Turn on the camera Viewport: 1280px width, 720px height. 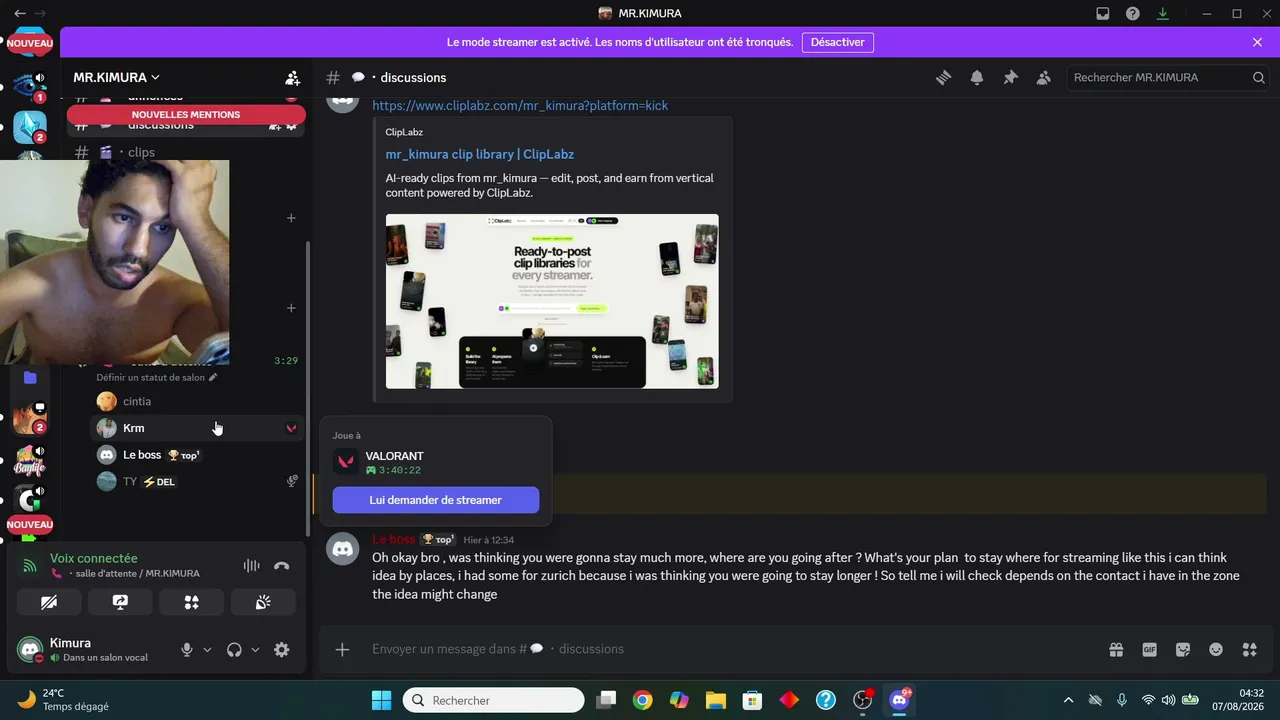[x=49, y=602]
